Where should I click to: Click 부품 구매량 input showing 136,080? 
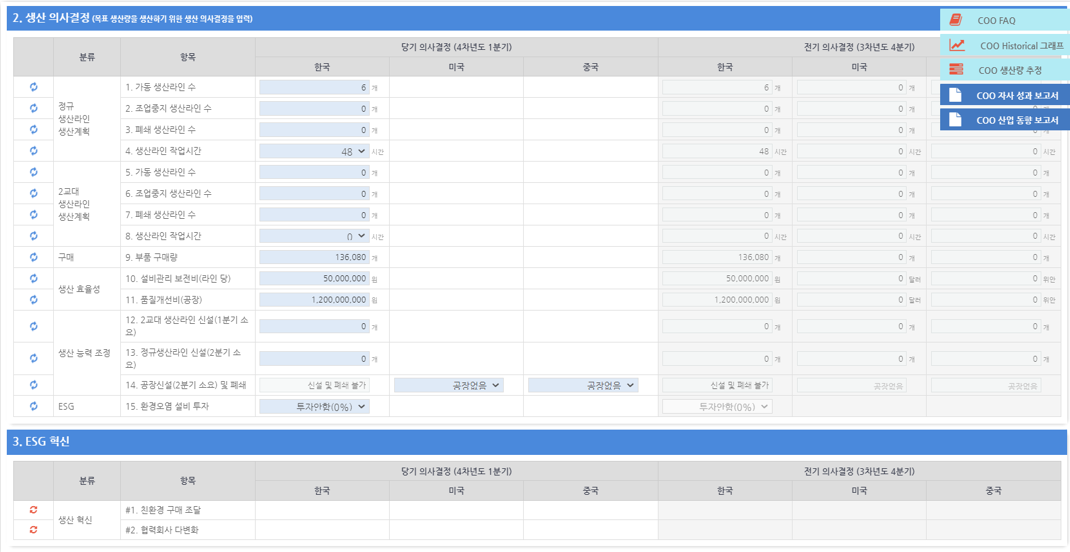tap(314, 257)
